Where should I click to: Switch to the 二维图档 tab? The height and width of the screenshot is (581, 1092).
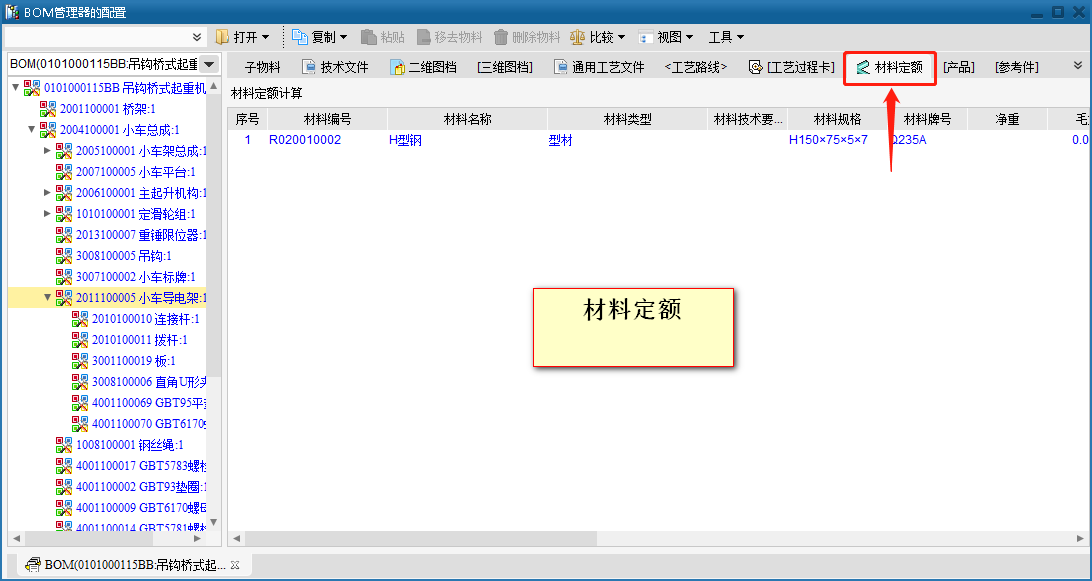(x=423, y=68)
